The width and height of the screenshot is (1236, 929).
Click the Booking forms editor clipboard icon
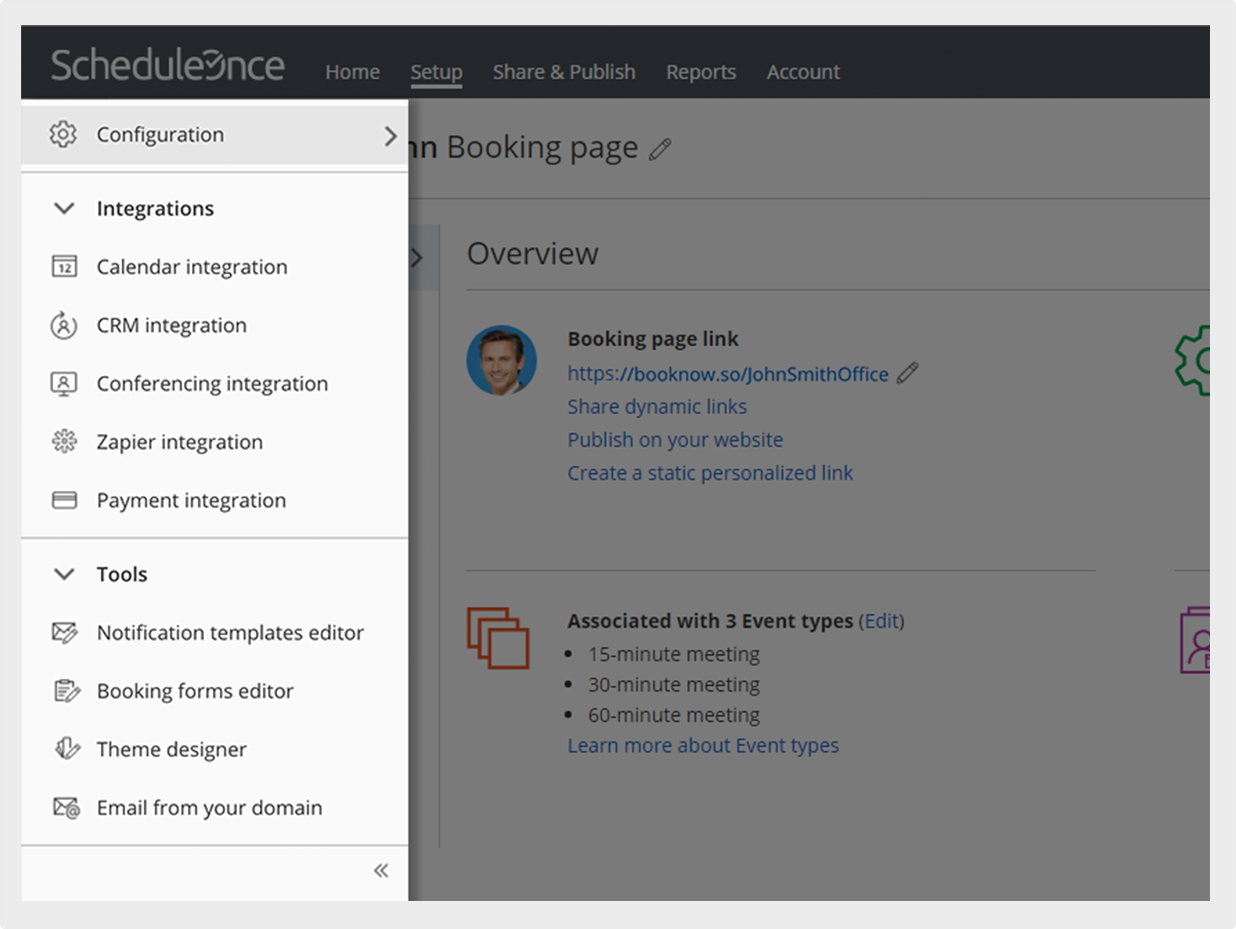[66, 691]
